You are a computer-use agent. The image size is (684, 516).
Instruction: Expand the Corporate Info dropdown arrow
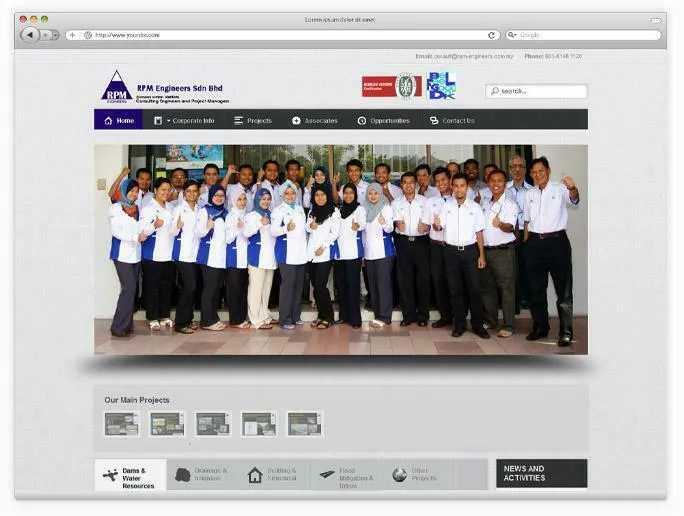[x=168, y=121]
